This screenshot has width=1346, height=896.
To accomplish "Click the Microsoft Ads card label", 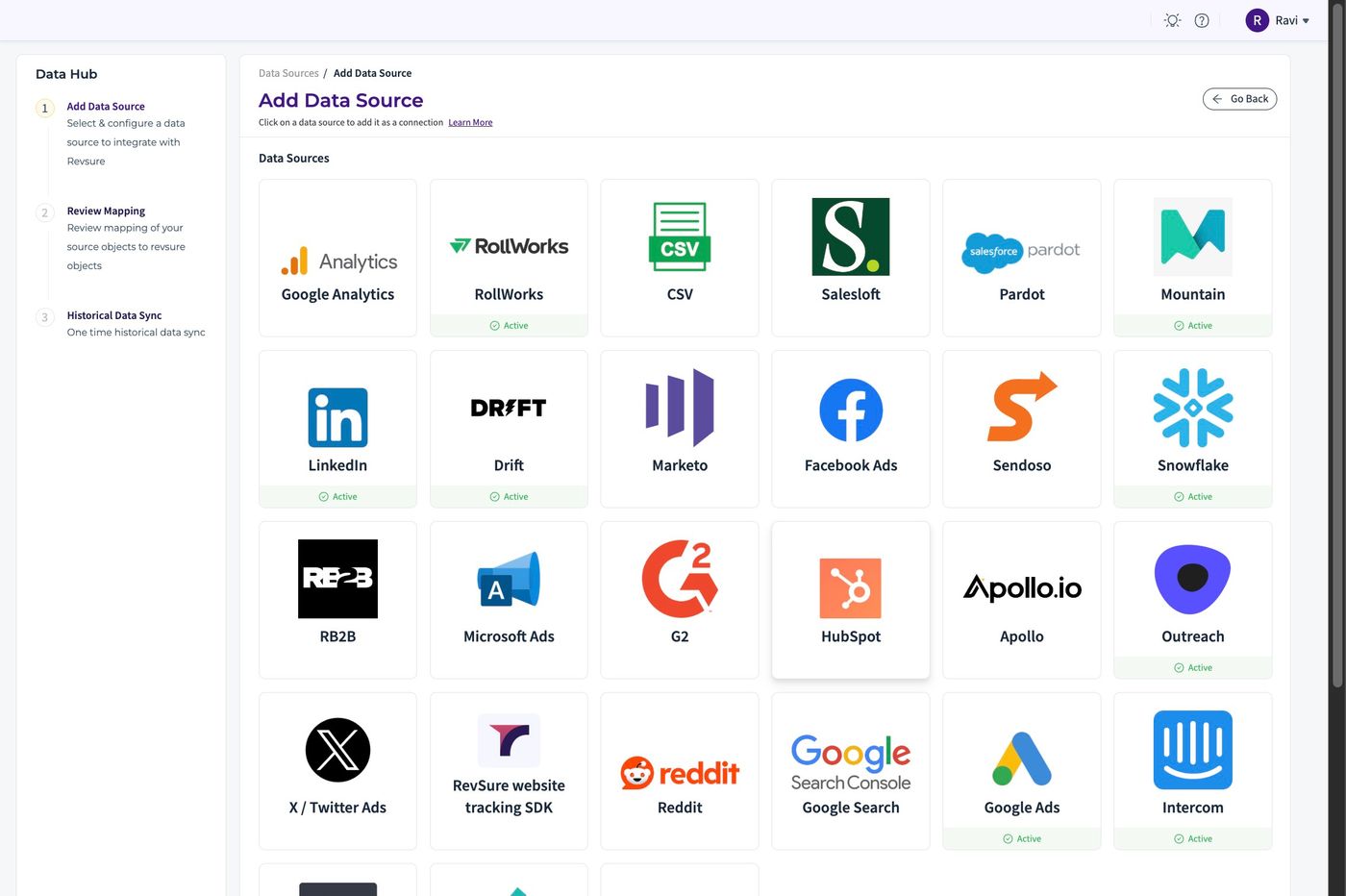I will click(x=509, y=636).
